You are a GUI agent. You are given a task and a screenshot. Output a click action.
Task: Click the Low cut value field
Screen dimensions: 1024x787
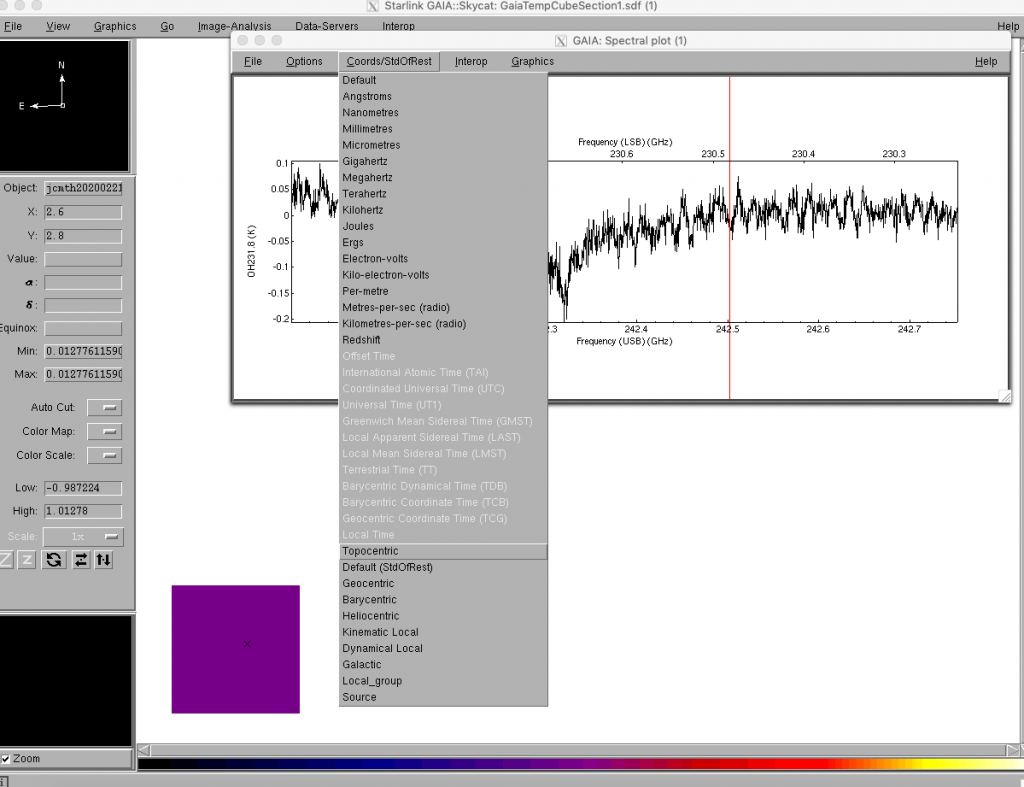(x=83, y=489)
